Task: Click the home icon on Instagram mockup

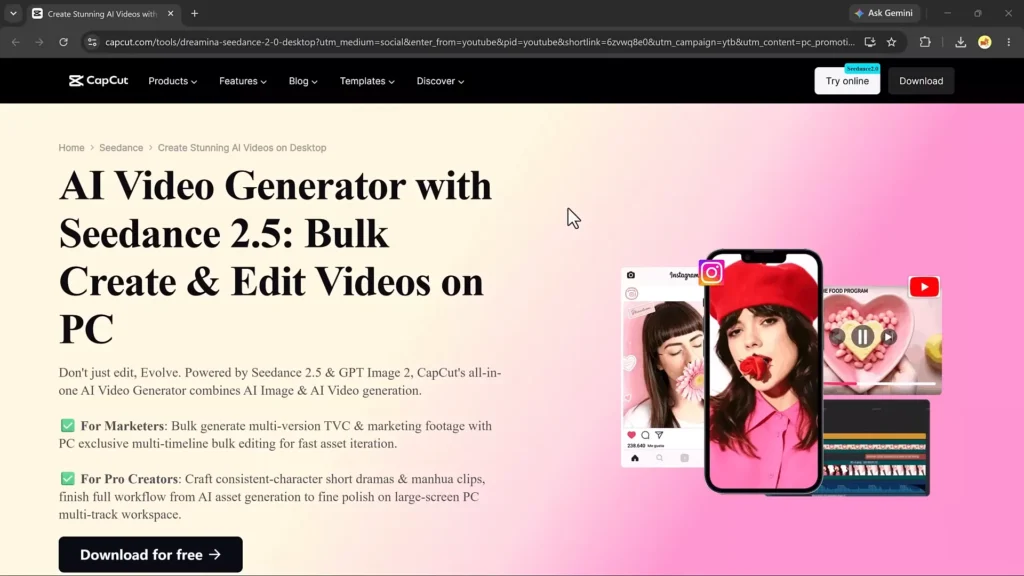Action: pyautogui.click(x=635, y=458)
